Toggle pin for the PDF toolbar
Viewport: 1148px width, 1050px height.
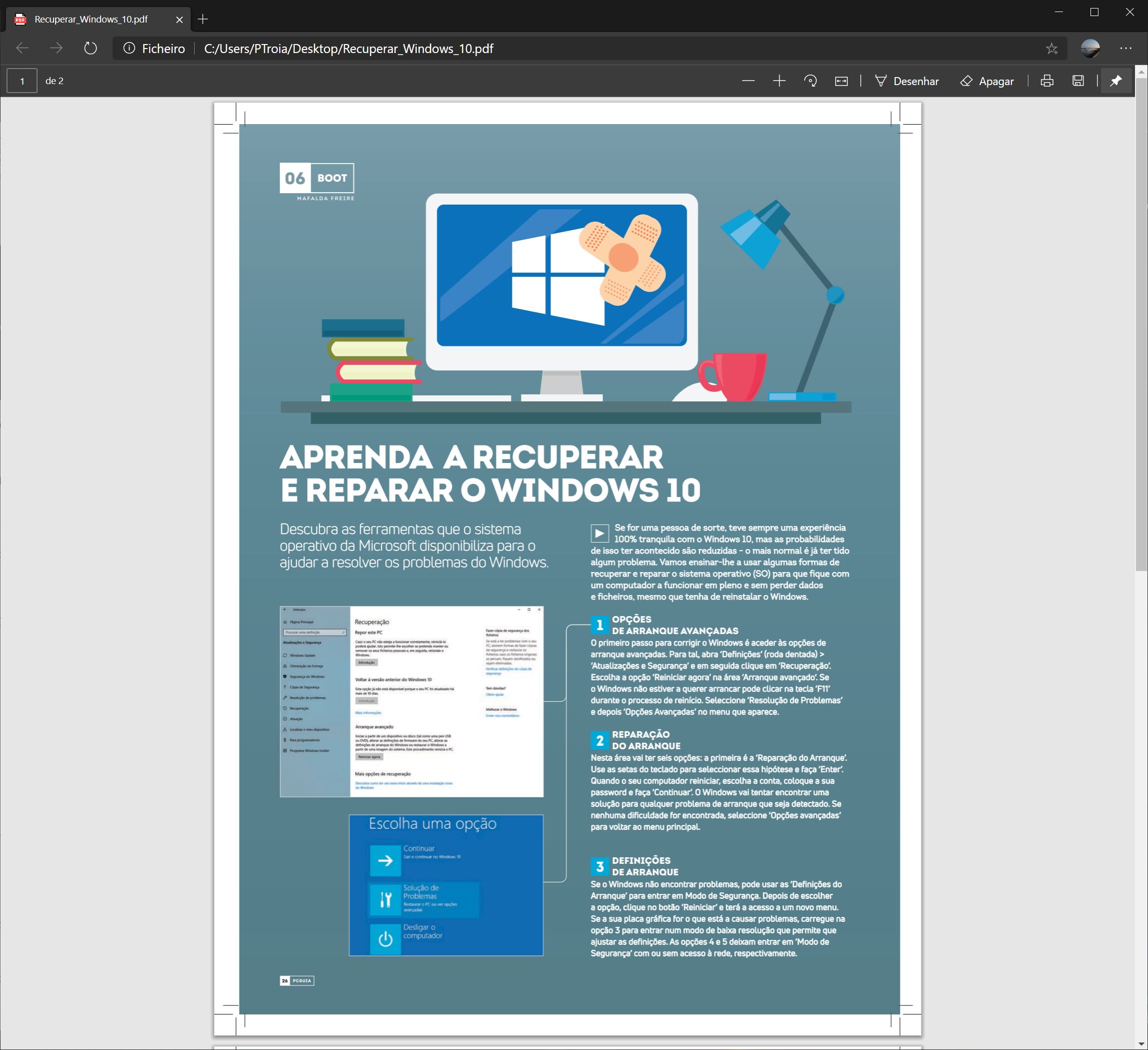[1115, 81]
